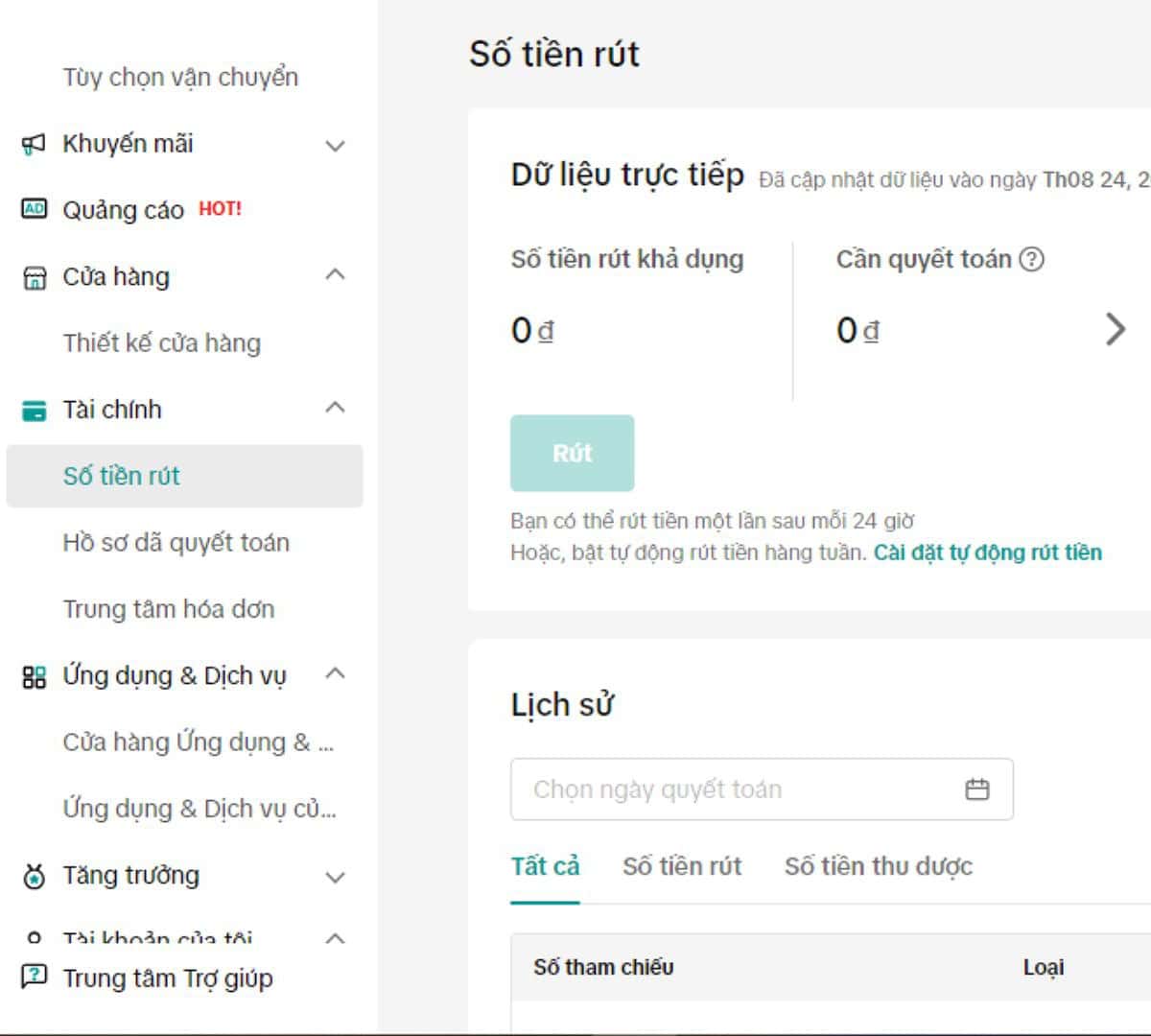Switch to the Số tiền thu được tab

click(x=878, y=866)
